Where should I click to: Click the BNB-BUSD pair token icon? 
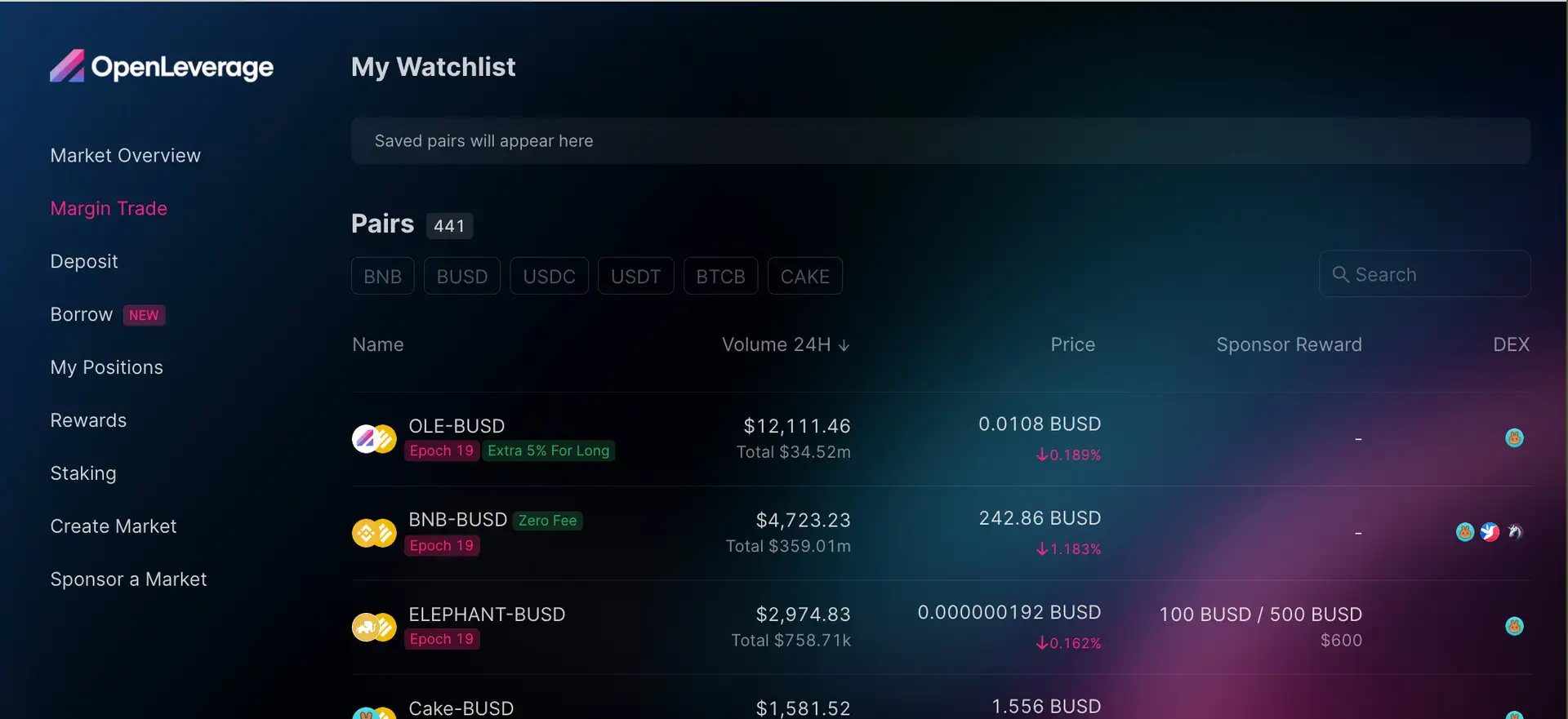point(374,533)
